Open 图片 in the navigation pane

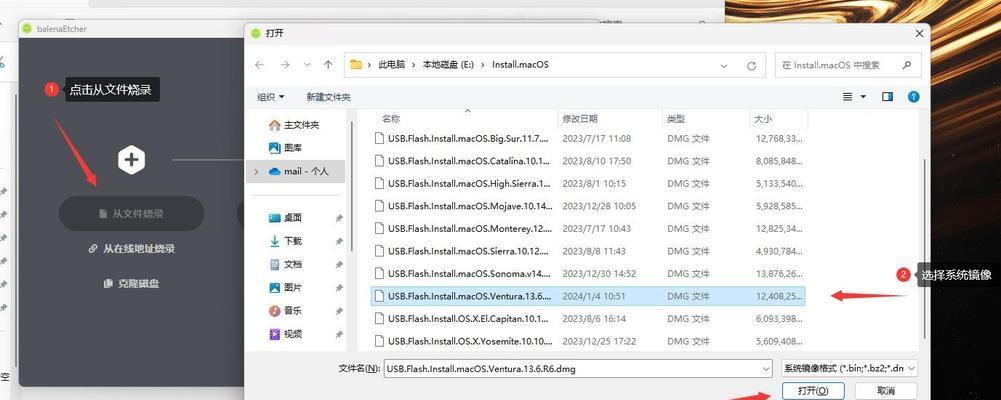(x=286, y=288)
